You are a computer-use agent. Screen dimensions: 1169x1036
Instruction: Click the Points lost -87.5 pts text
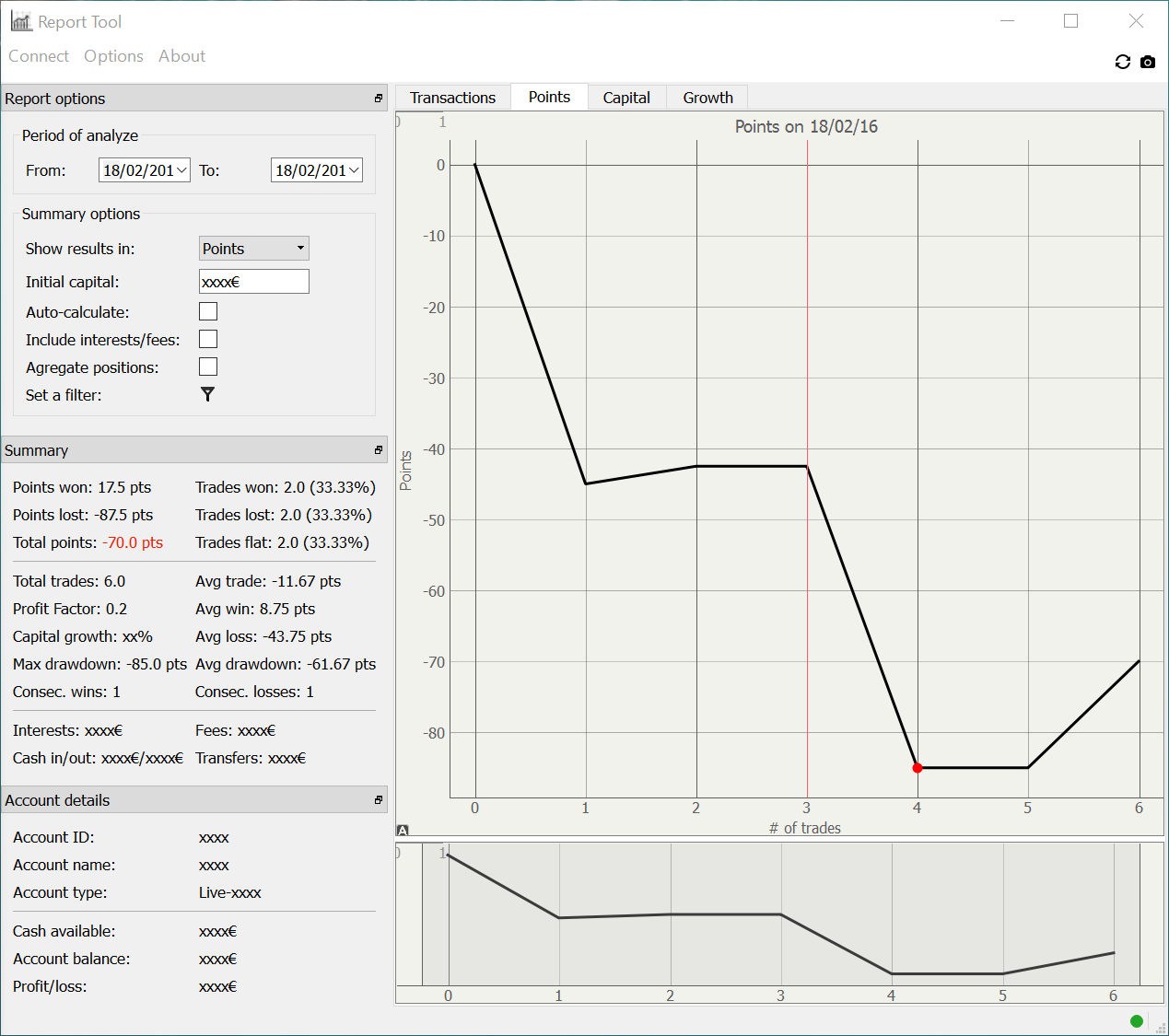[83, 515]
